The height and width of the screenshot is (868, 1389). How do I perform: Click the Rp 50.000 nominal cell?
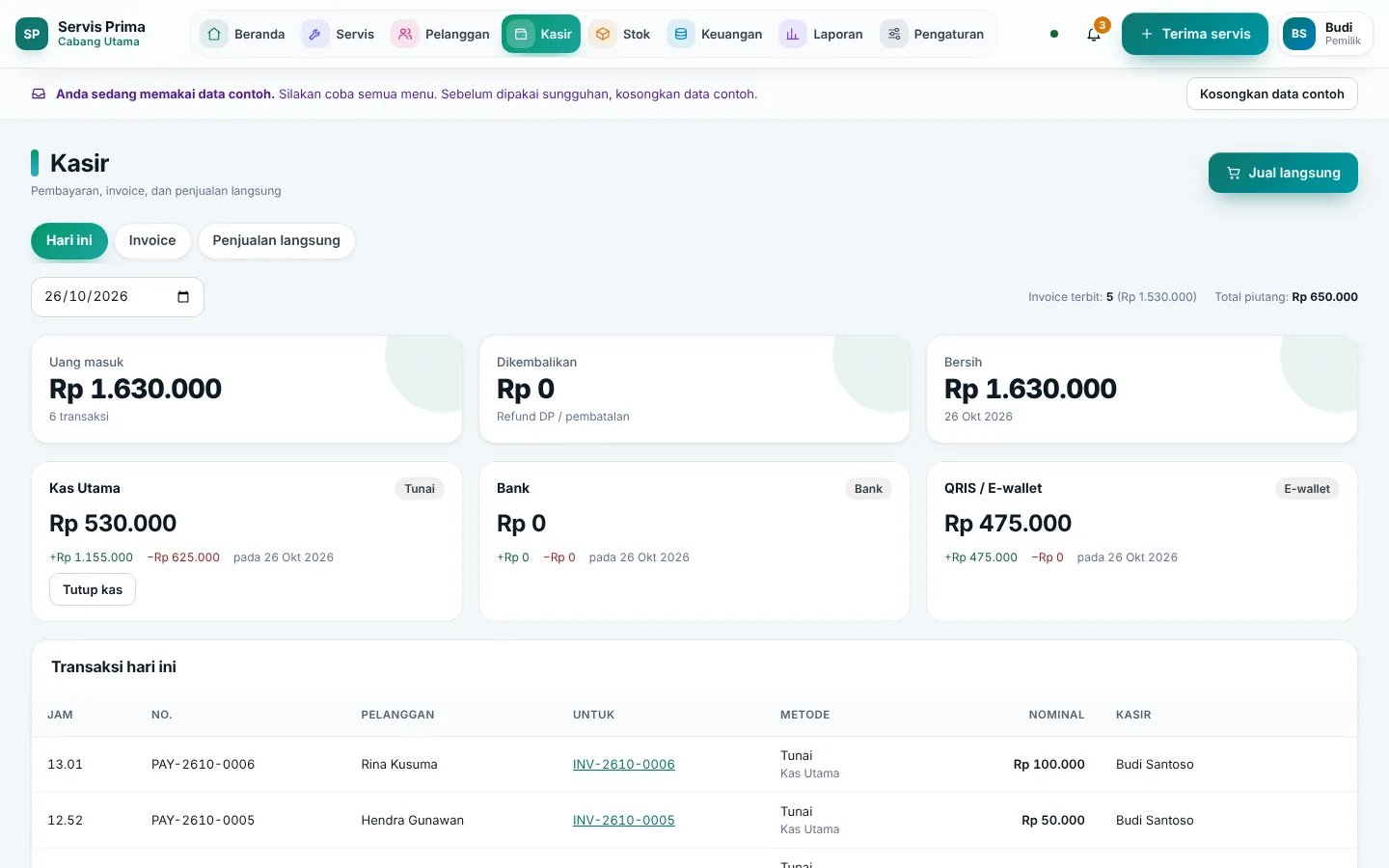[1053, 821]
